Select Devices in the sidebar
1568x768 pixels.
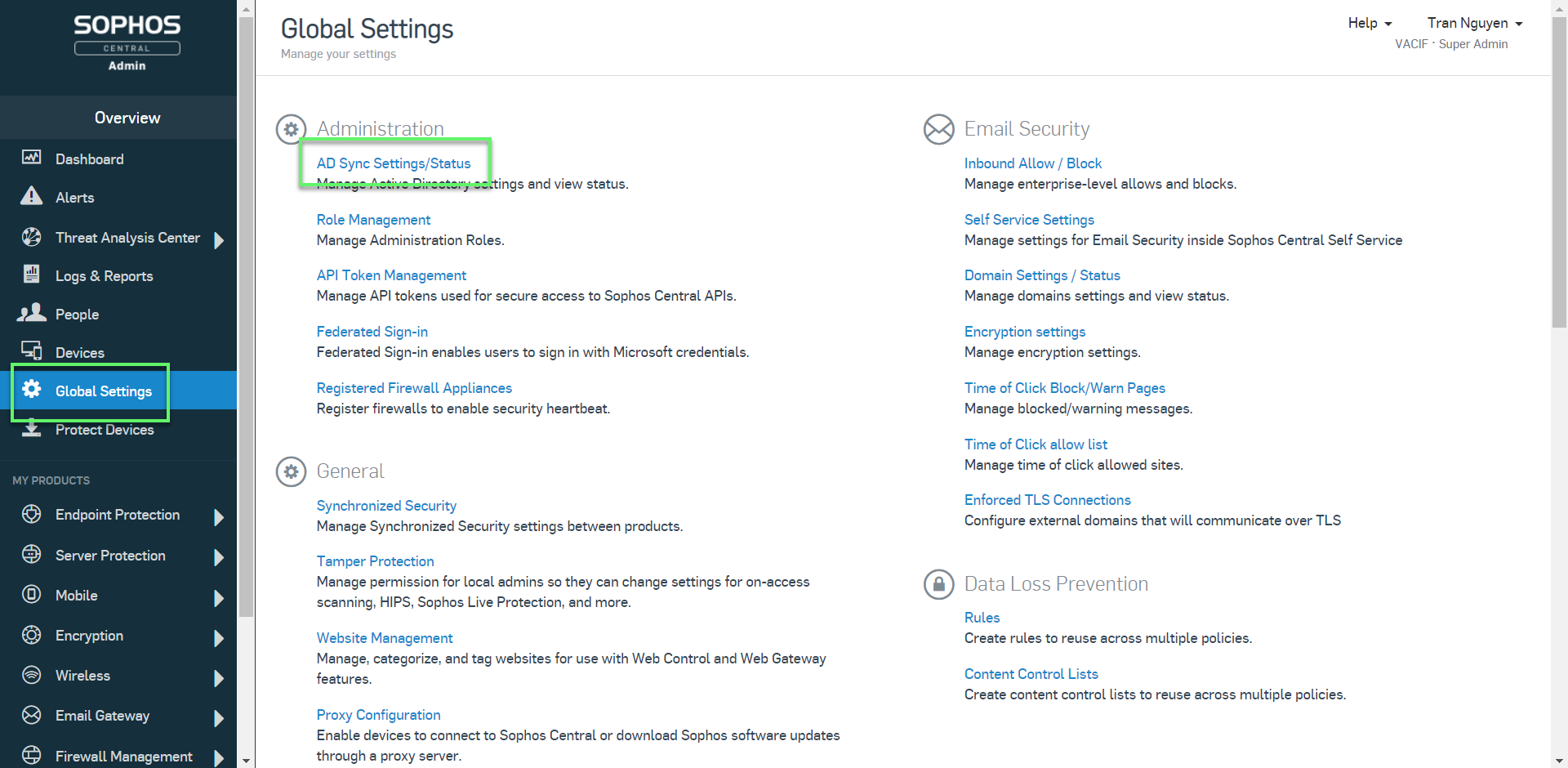(80, 353)
